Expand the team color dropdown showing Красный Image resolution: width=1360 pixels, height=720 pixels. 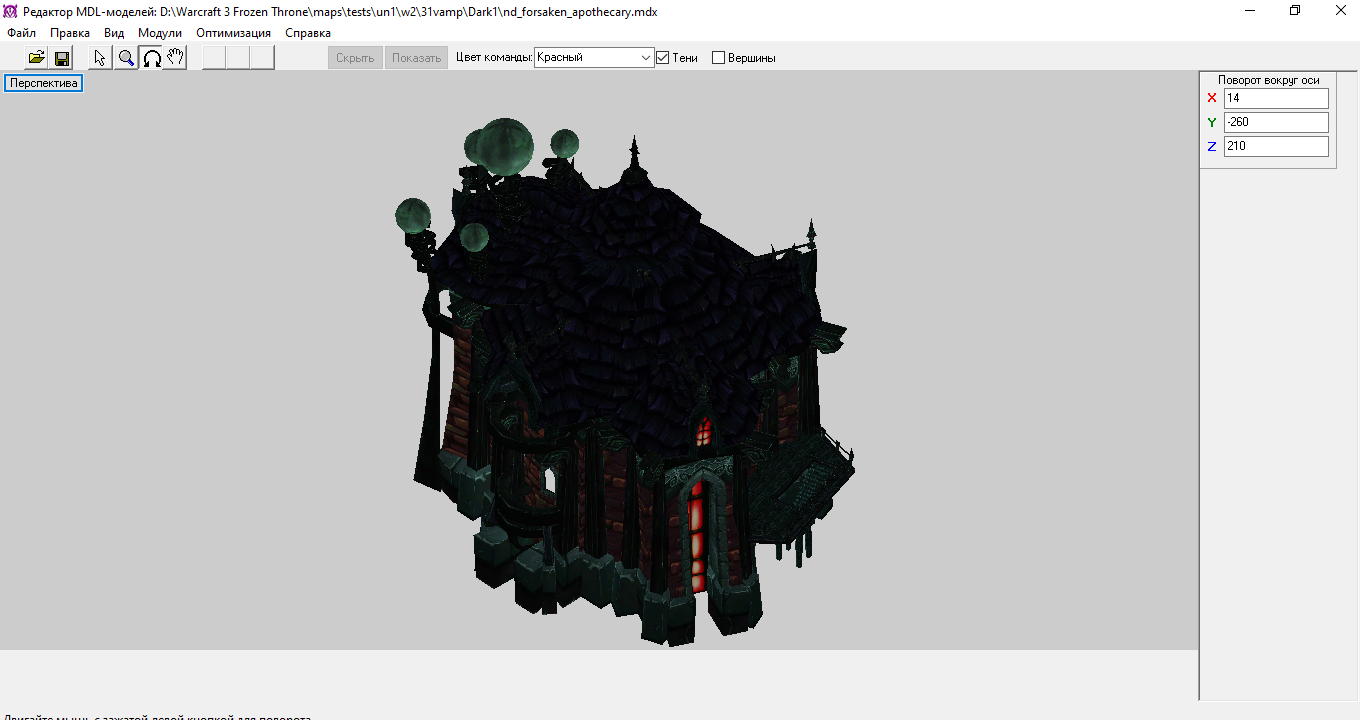(594, 58)
